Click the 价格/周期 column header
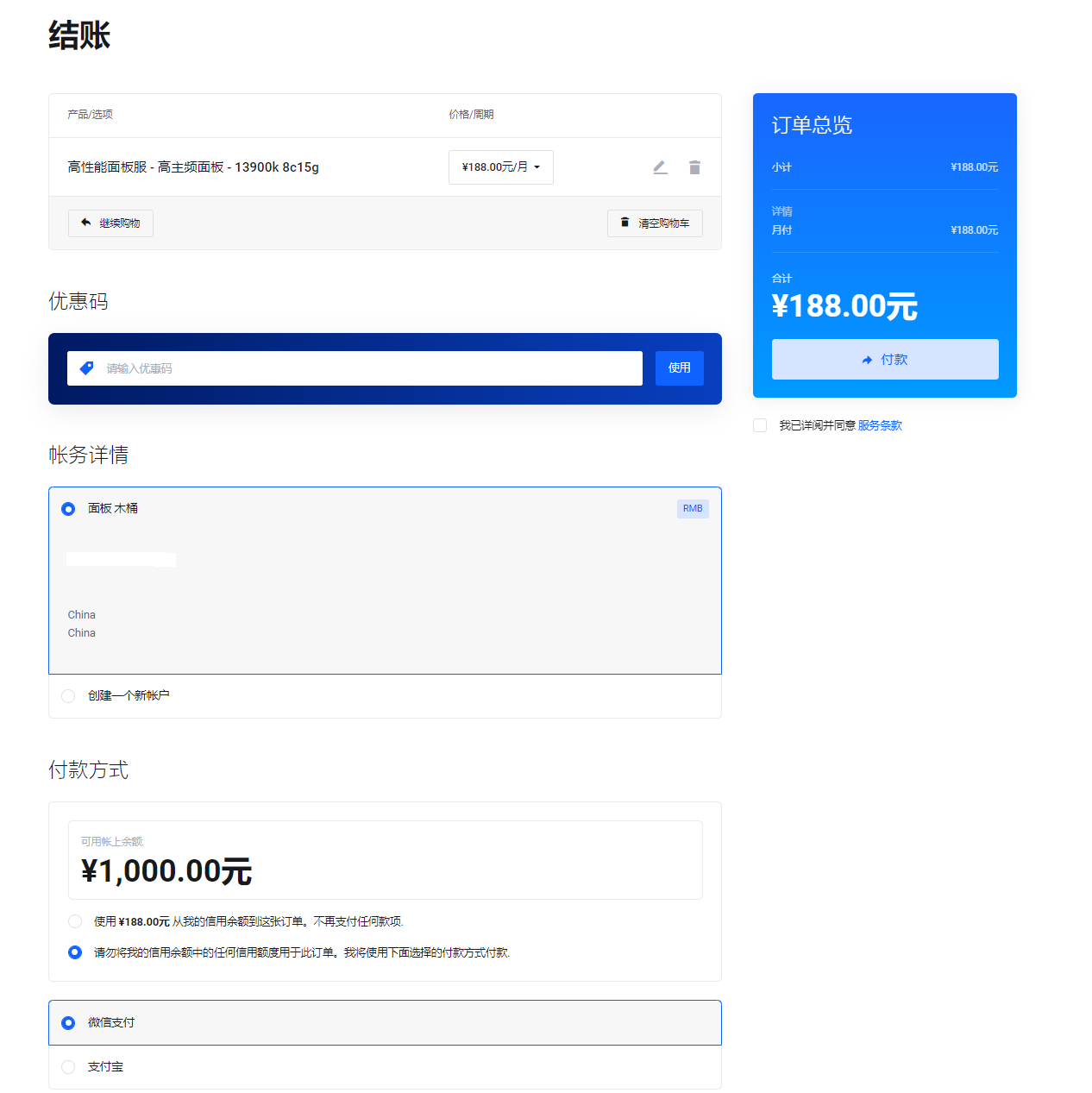Viewport: 1092px width, 1093px height. (471, 115)
